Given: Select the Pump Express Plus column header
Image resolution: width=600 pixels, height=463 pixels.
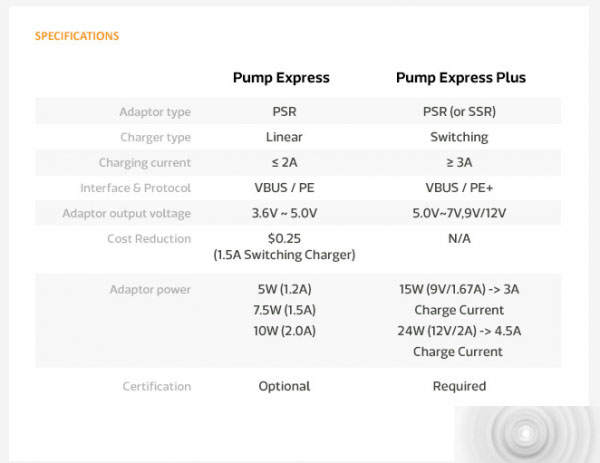Looking at the screenshot, I should [x=460, y=78].
